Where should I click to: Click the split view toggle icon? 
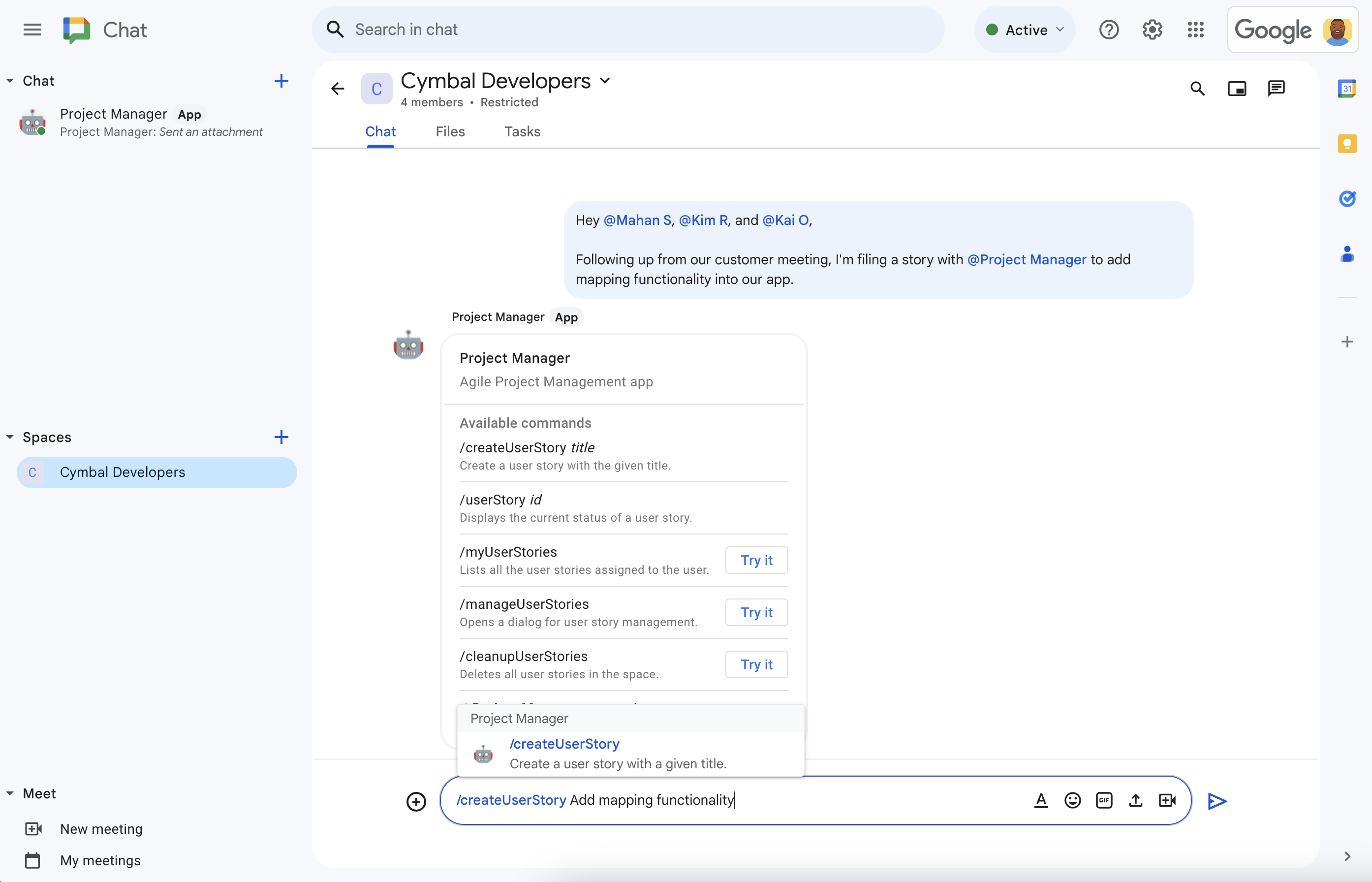point(1237,89)
